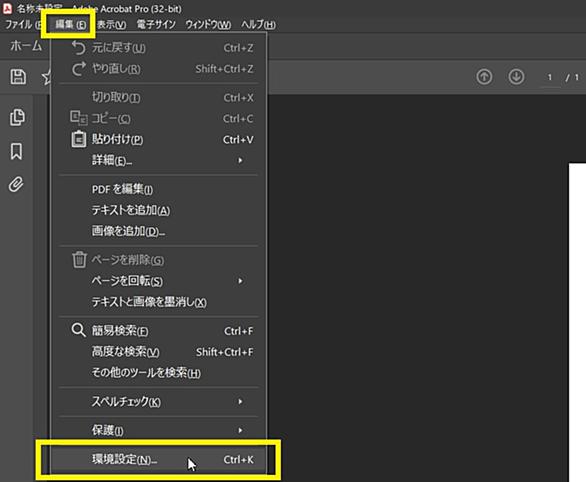Viewport: 586px width, 482px height.
Task: Expand ページを回転 submenu
Action: tap(158, 281)
